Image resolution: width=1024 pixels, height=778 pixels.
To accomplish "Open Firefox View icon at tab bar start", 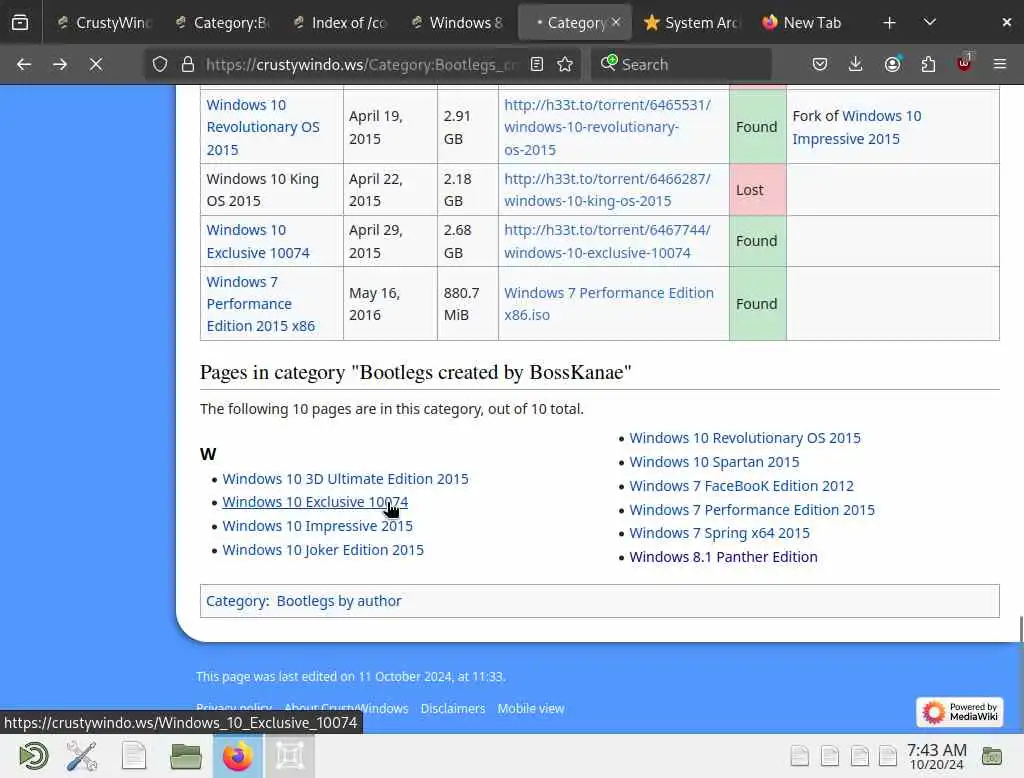I will pos(20,22).
